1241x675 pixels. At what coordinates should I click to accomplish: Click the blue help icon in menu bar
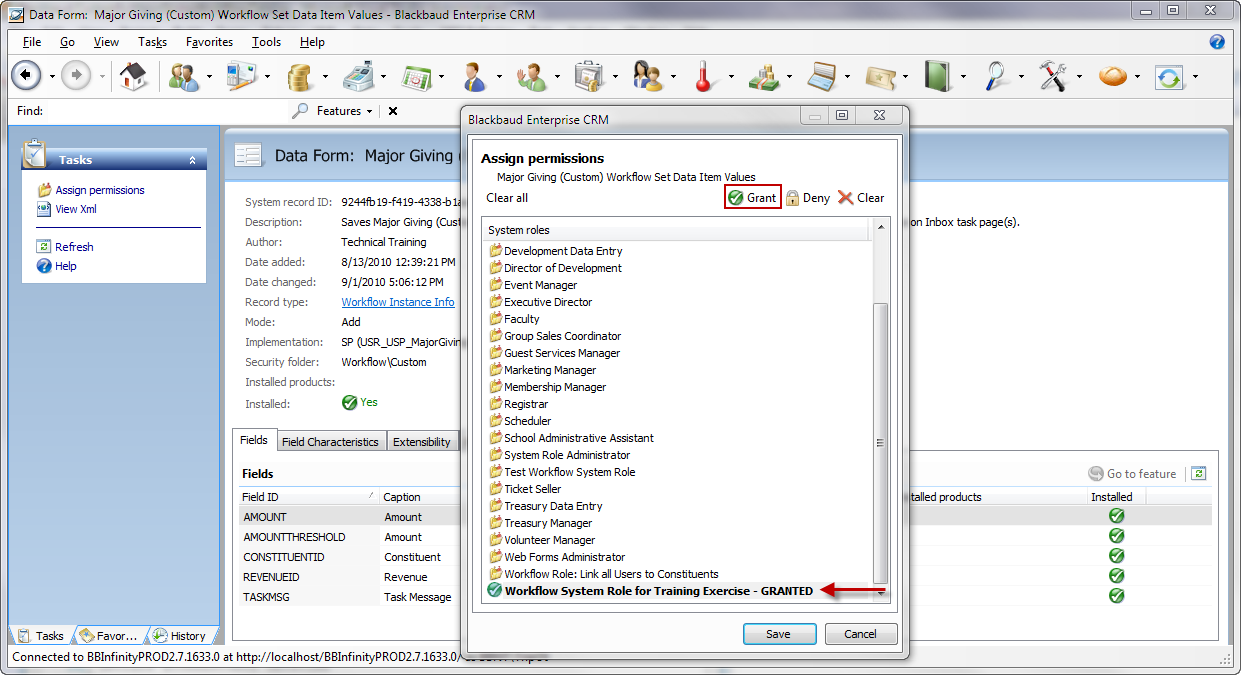pyautogui.click(x=1217, y=42)
